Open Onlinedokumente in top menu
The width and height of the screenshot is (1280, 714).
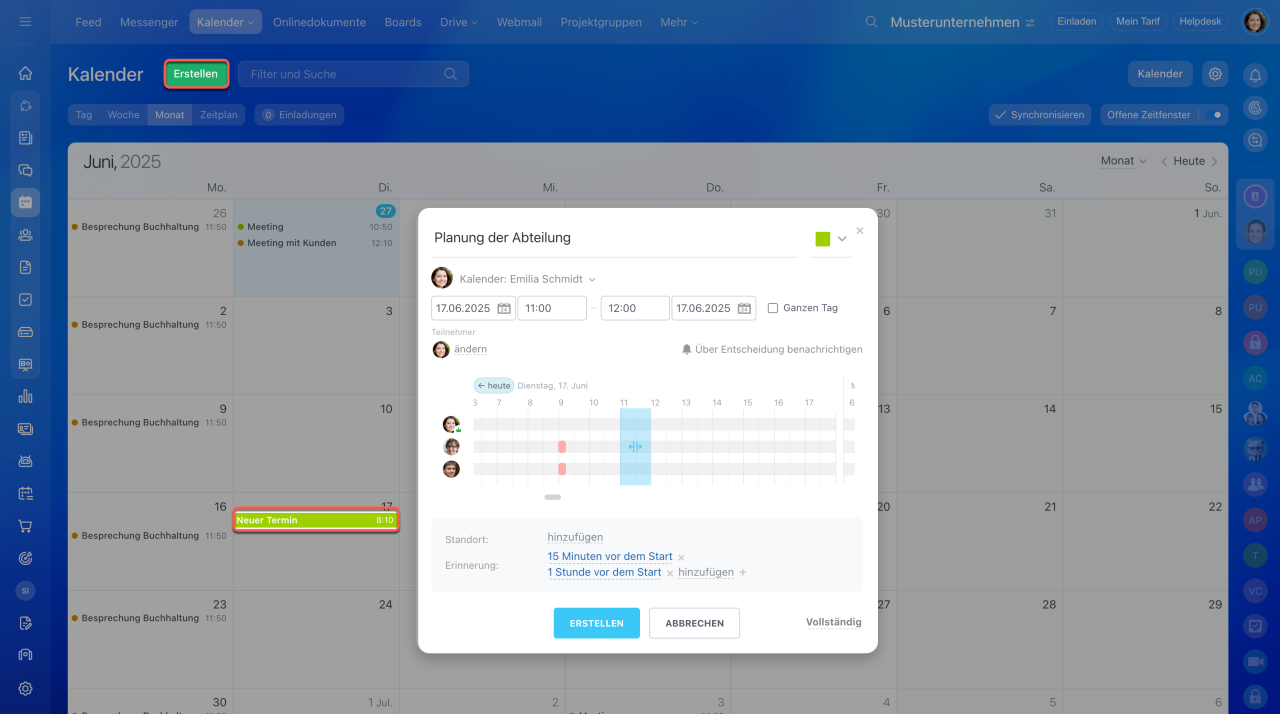[319, 22]
